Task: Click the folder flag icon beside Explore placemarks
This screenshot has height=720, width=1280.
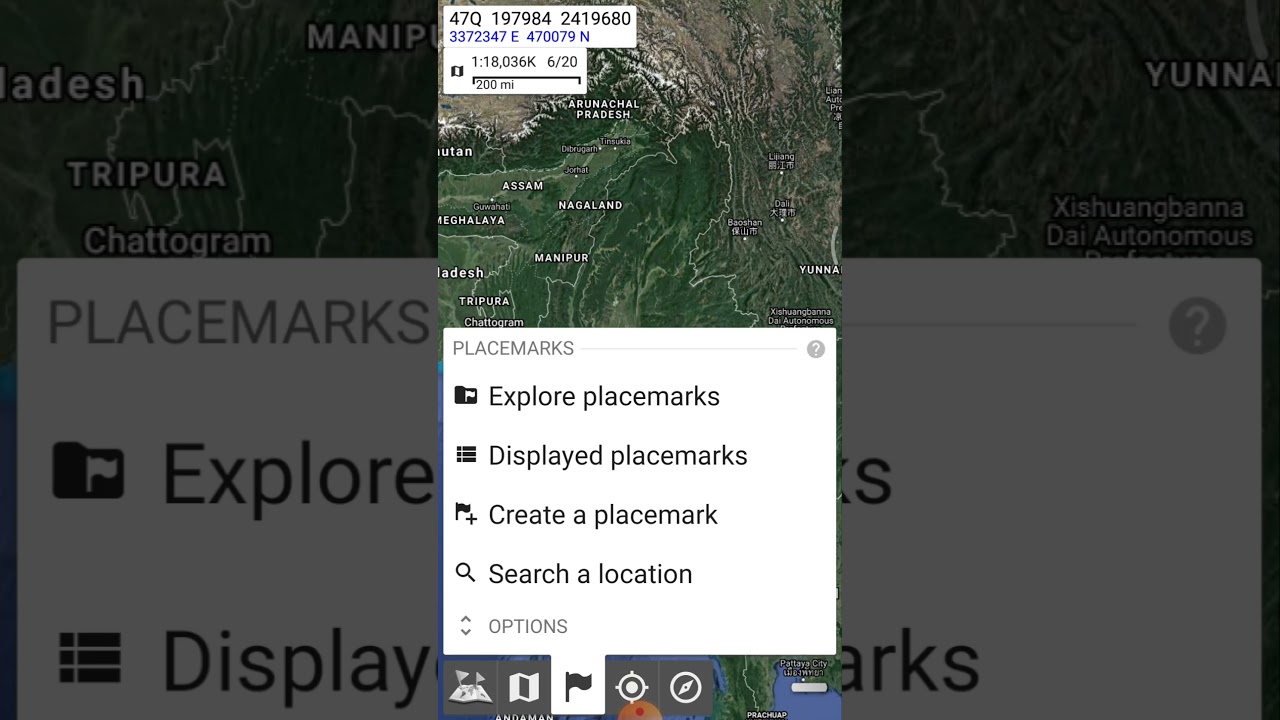Action: tap(466, 395)
